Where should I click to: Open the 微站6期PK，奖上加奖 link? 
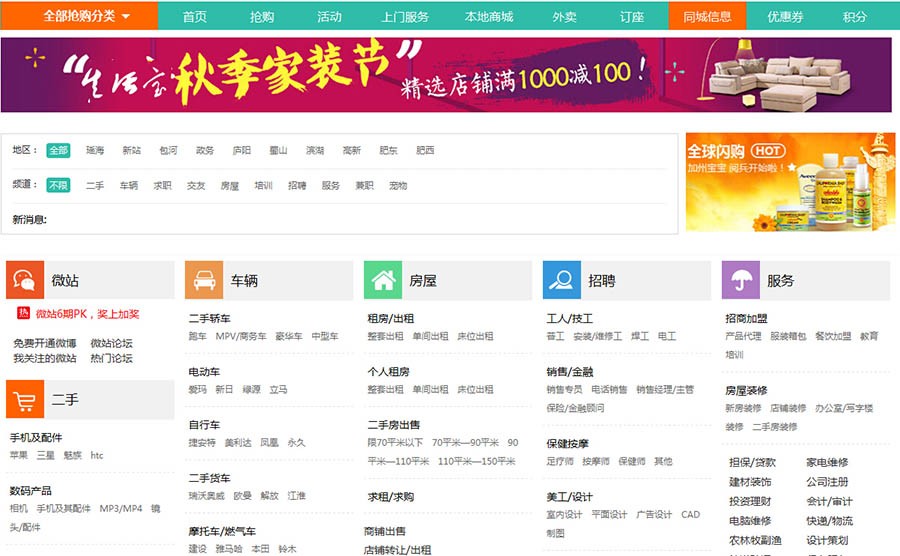(87, 314)
